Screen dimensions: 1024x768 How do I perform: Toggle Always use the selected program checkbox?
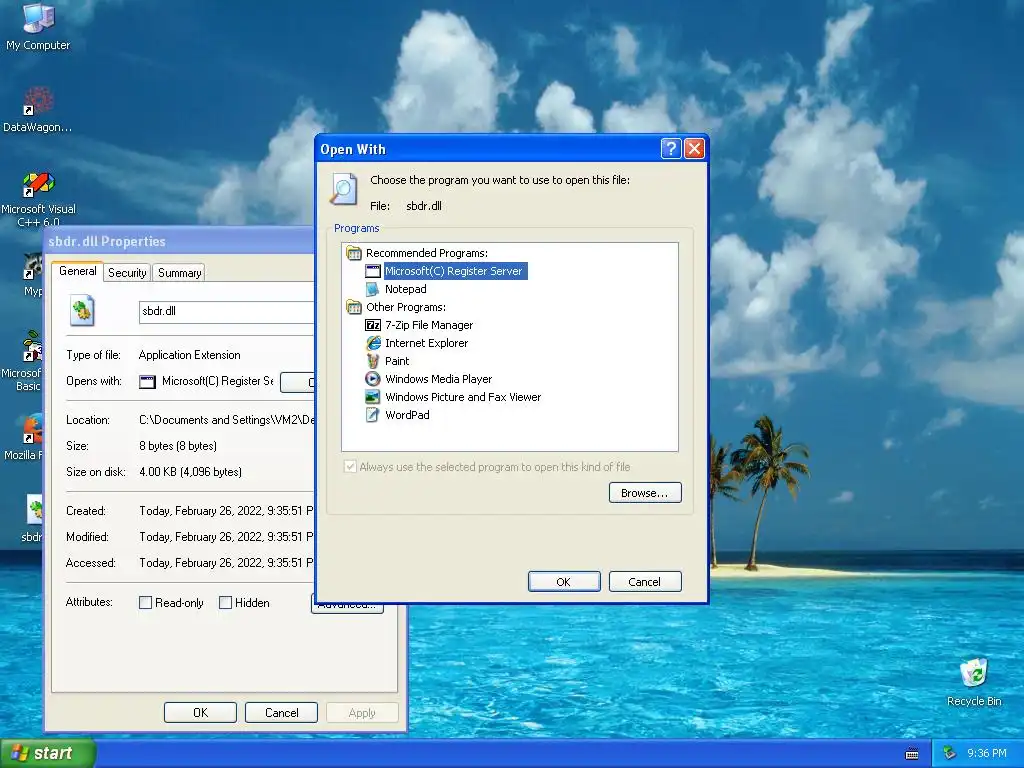[350, 467]
